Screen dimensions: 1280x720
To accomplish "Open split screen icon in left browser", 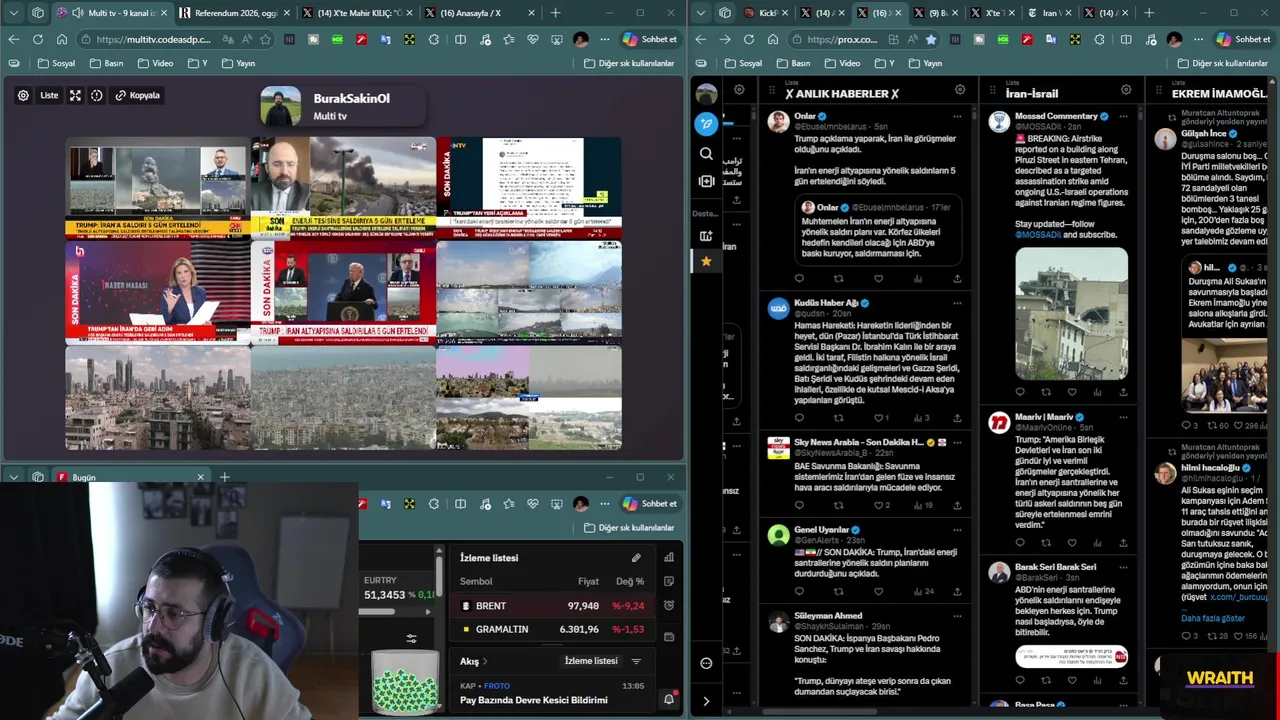I will [460, 39].
